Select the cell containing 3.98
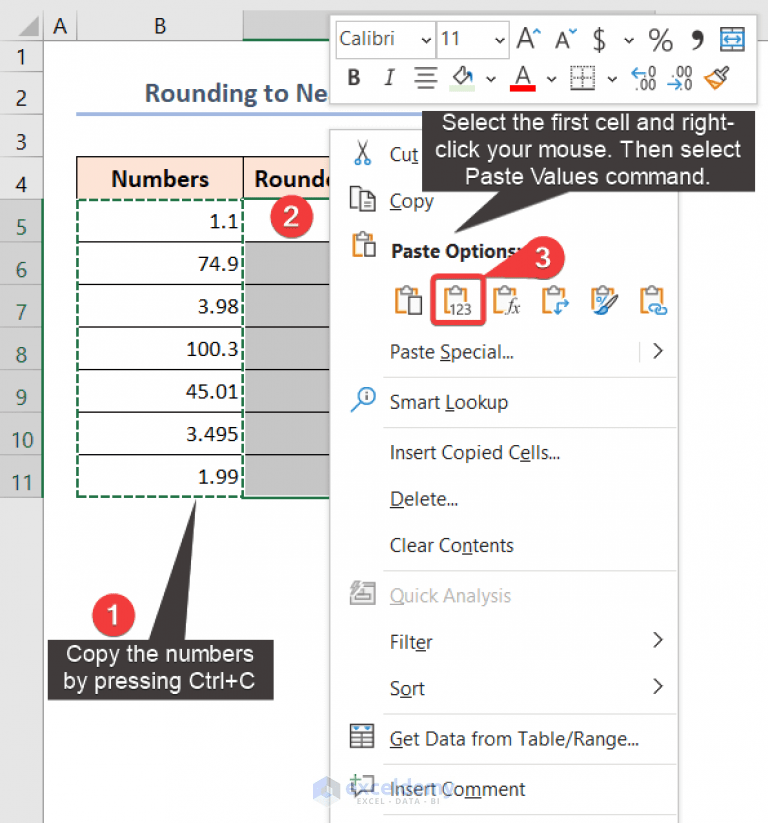 pos(160,306)
